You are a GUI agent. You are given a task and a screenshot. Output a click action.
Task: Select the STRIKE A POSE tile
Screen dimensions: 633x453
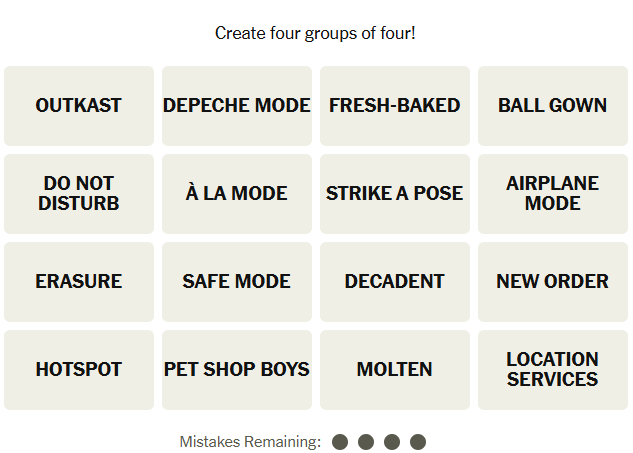(395, 194)
